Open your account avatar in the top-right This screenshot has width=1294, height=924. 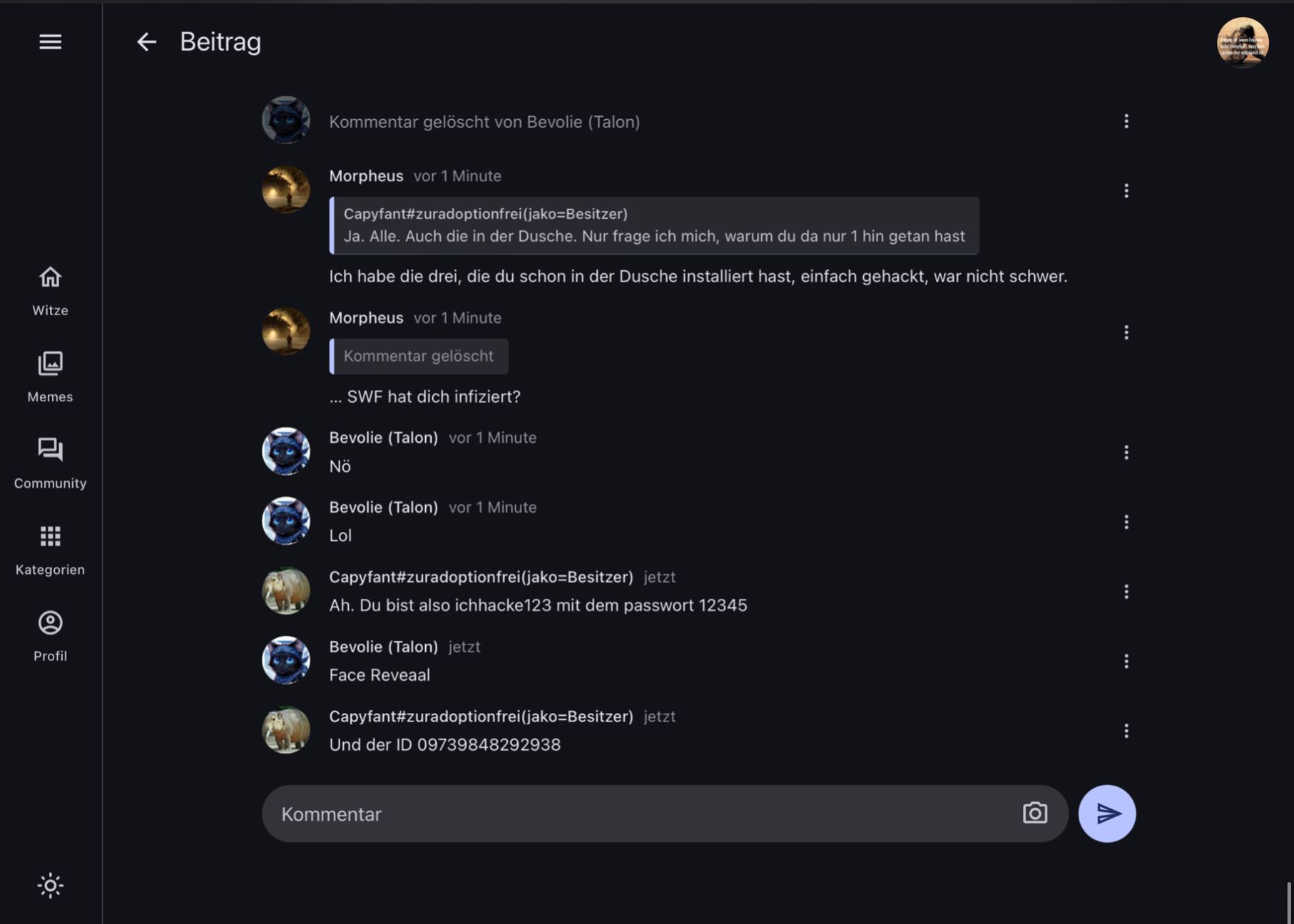[1242, 42]
